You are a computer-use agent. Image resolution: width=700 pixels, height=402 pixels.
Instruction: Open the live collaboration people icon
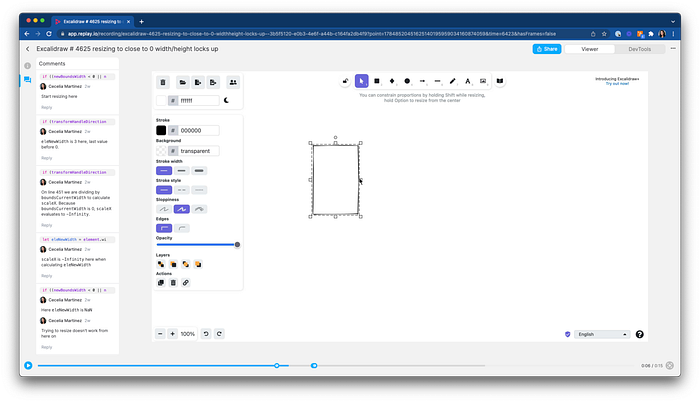[233, 82]
